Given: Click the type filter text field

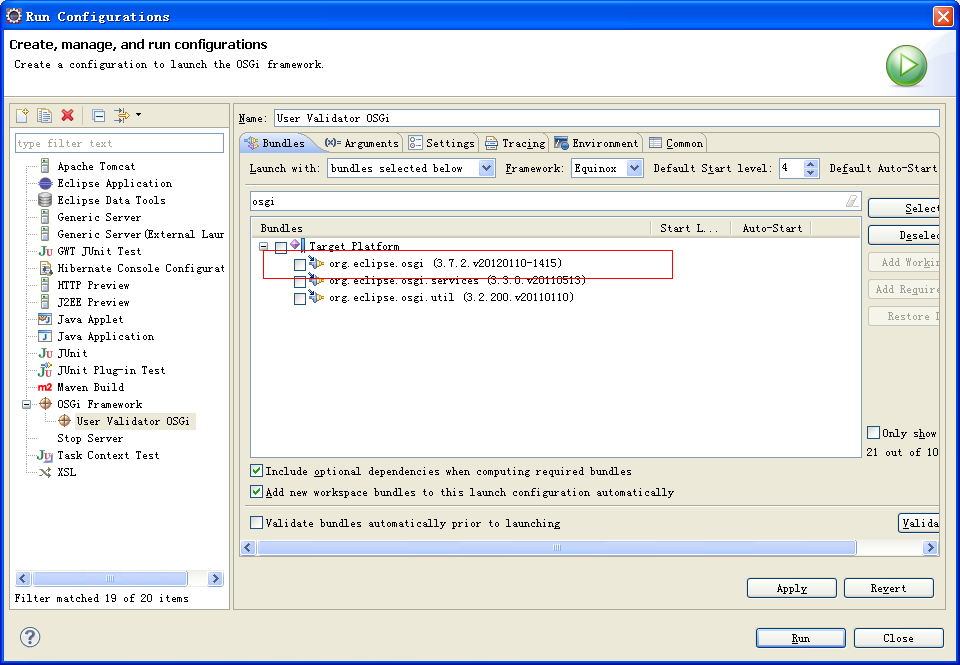Looking at the screenshot, I should coord(119,143).
